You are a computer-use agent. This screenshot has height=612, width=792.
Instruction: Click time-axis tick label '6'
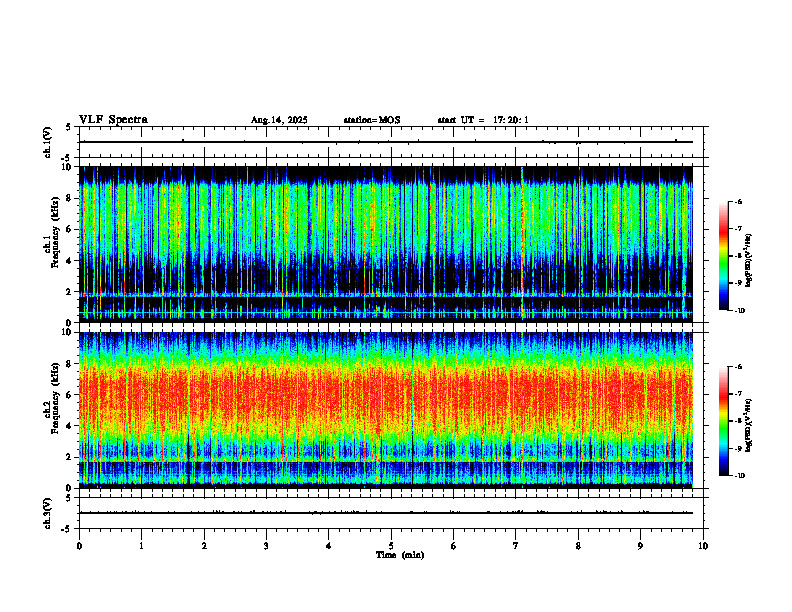(x=454, y=546)
